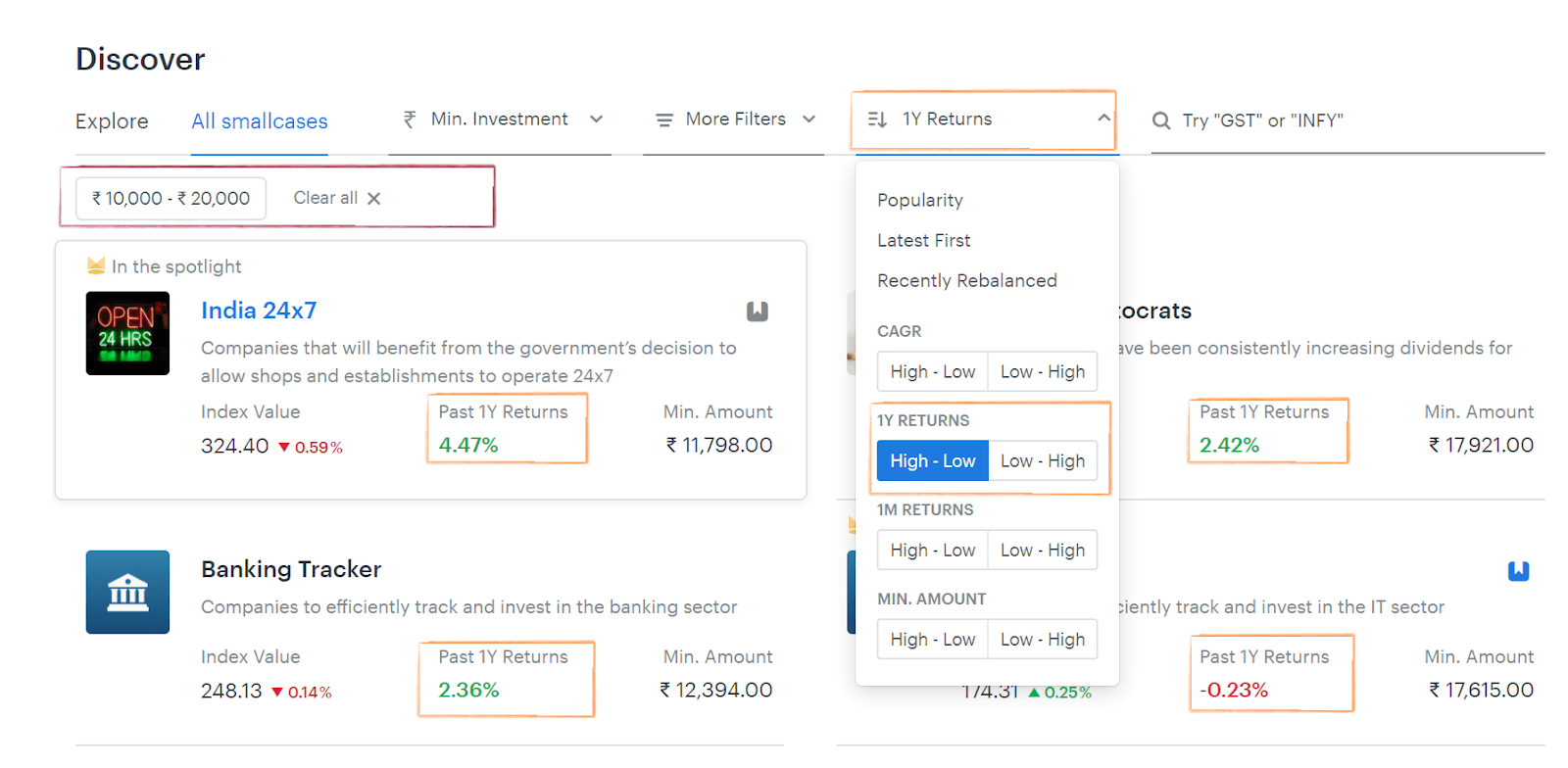Select 1M Returns High - Low sorting

[x=932, y=551]
